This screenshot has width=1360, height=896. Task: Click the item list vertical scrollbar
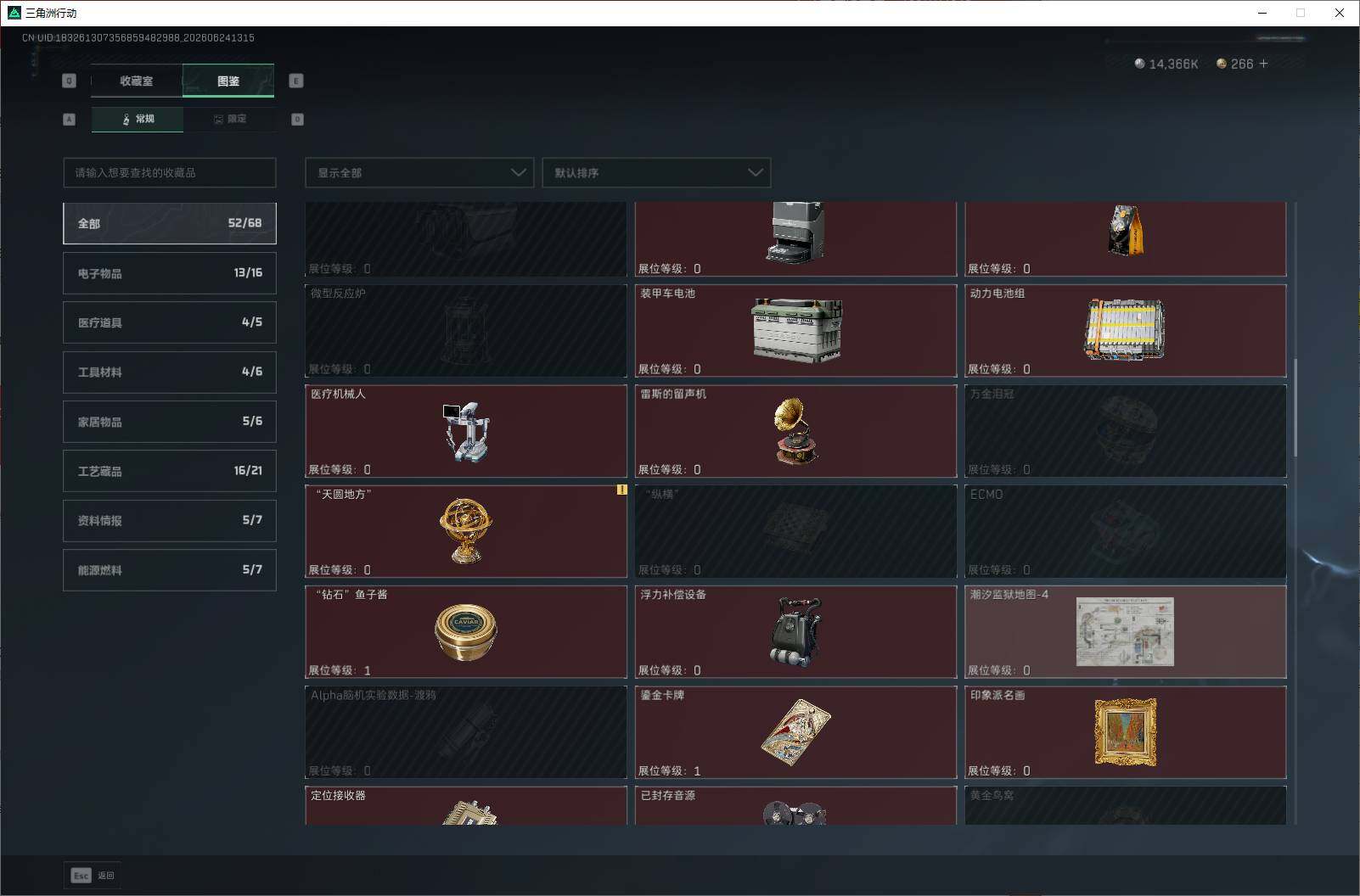[x=1295, y=406]
